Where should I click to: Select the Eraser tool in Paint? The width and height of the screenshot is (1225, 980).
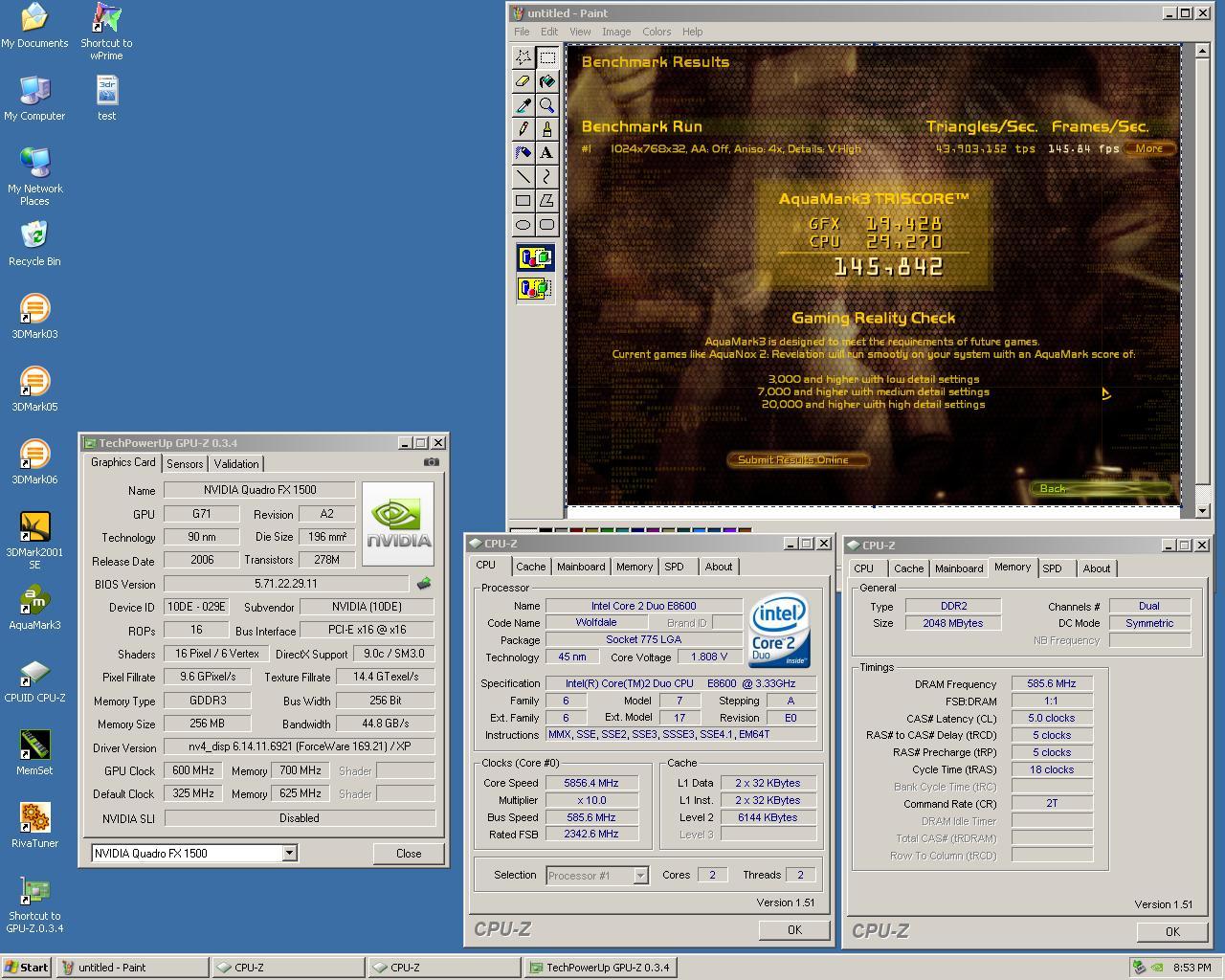click(x=523, y=81)
